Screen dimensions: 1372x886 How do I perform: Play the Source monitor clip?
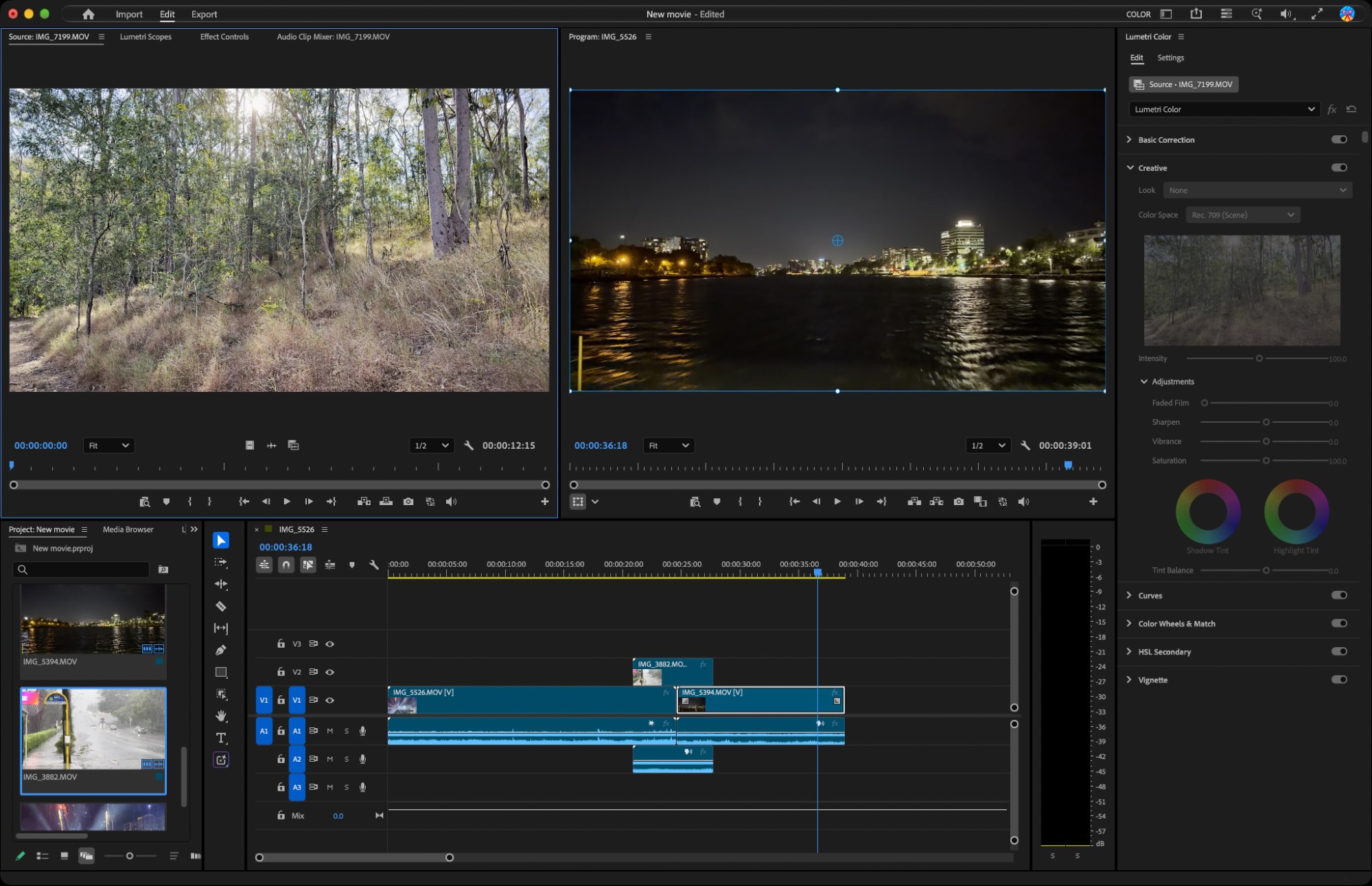[x=287, y=502]
